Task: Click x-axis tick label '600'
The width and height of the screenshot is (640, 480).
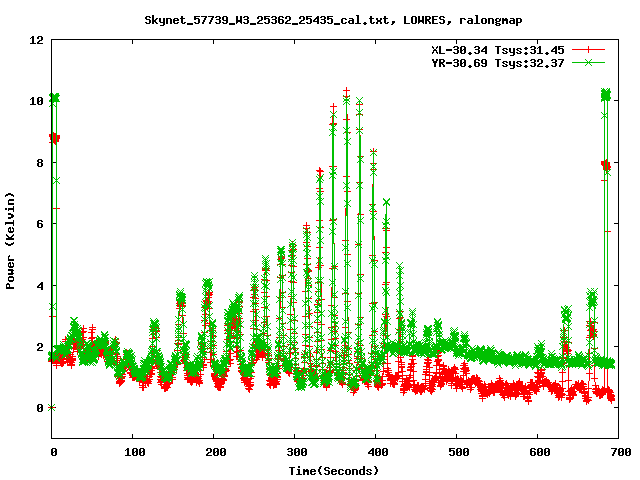Action: pos(540,452)
